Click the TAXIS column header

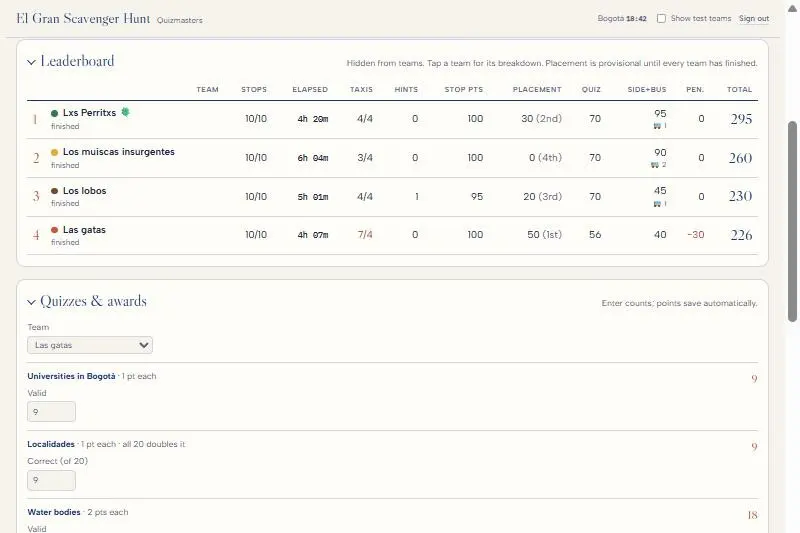tap(361, 89)
